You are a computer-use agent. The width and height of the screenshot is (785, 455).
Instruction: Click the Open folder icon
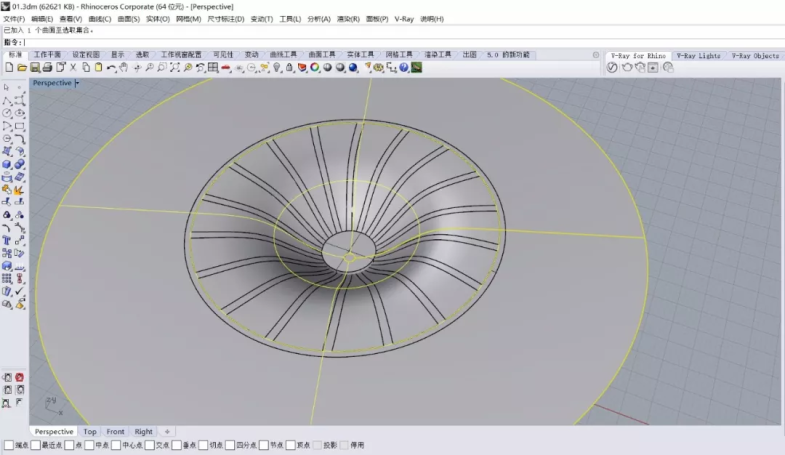(x=21, y=68)
